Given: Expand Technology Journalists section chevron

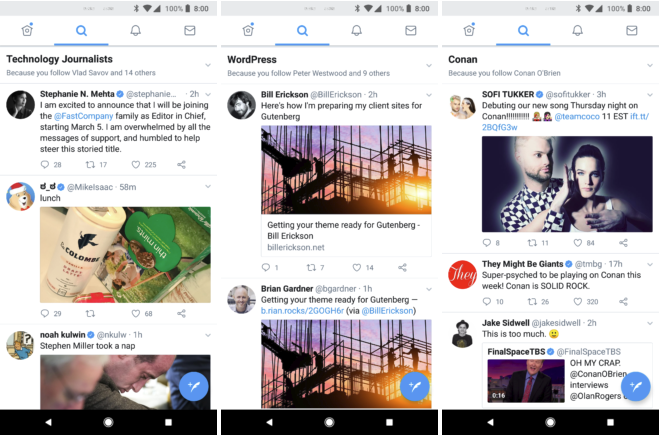Looking at the screenshot, I should 208,65.
